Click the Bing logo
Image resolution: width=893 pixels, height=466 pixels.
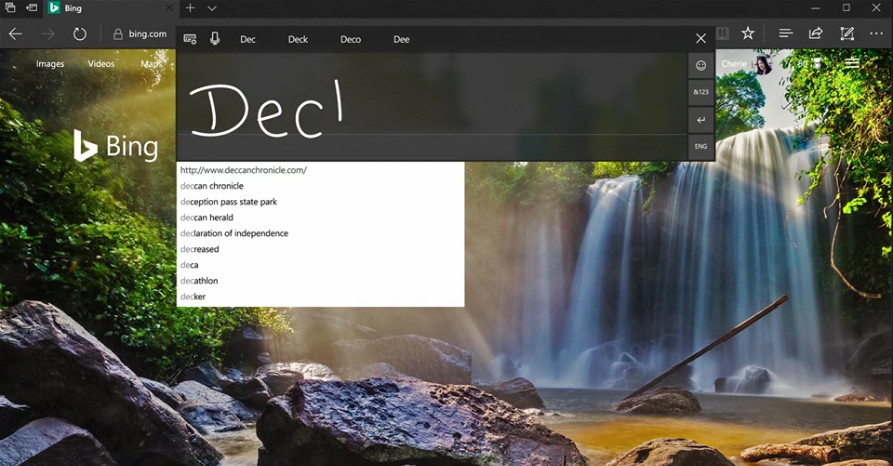coord(116,146)
